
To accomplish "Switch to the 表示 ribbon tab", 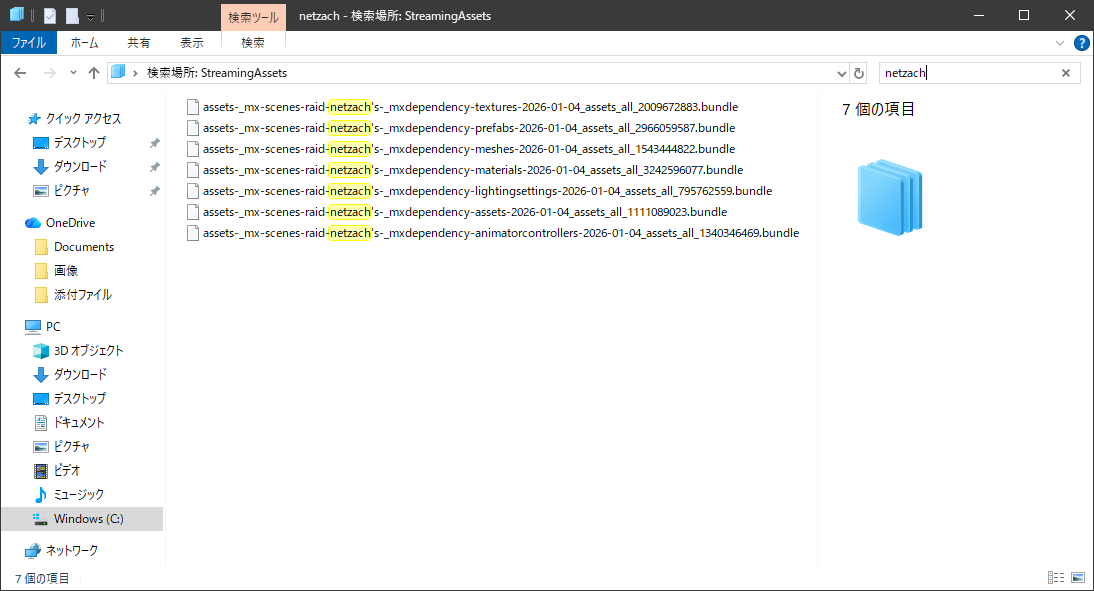I will pyautogui.click(x=192, y=43).
